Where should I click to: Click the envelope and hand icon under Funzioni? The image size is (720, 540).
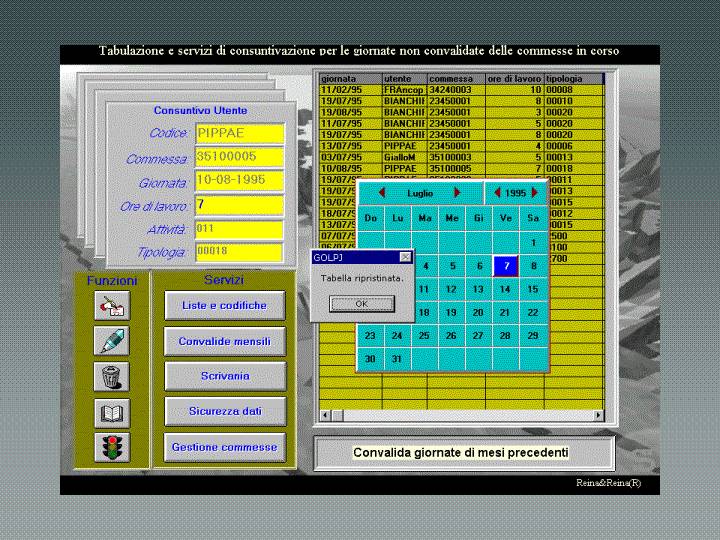pos(111,306)
